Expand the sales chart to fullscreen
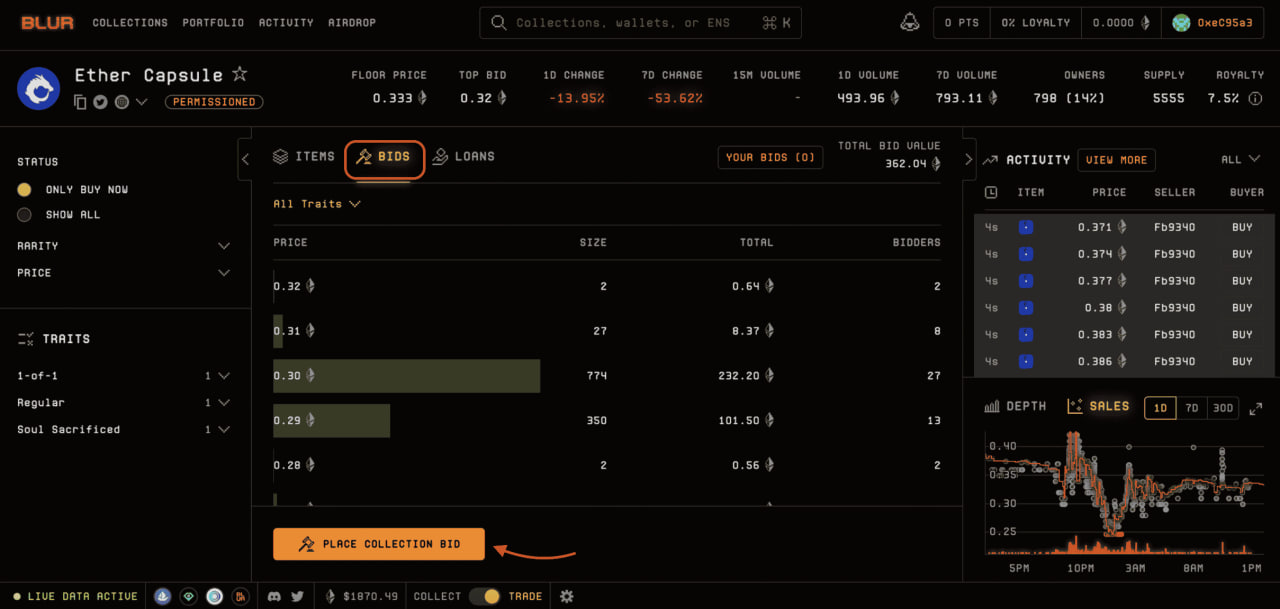 (1256, 407)
